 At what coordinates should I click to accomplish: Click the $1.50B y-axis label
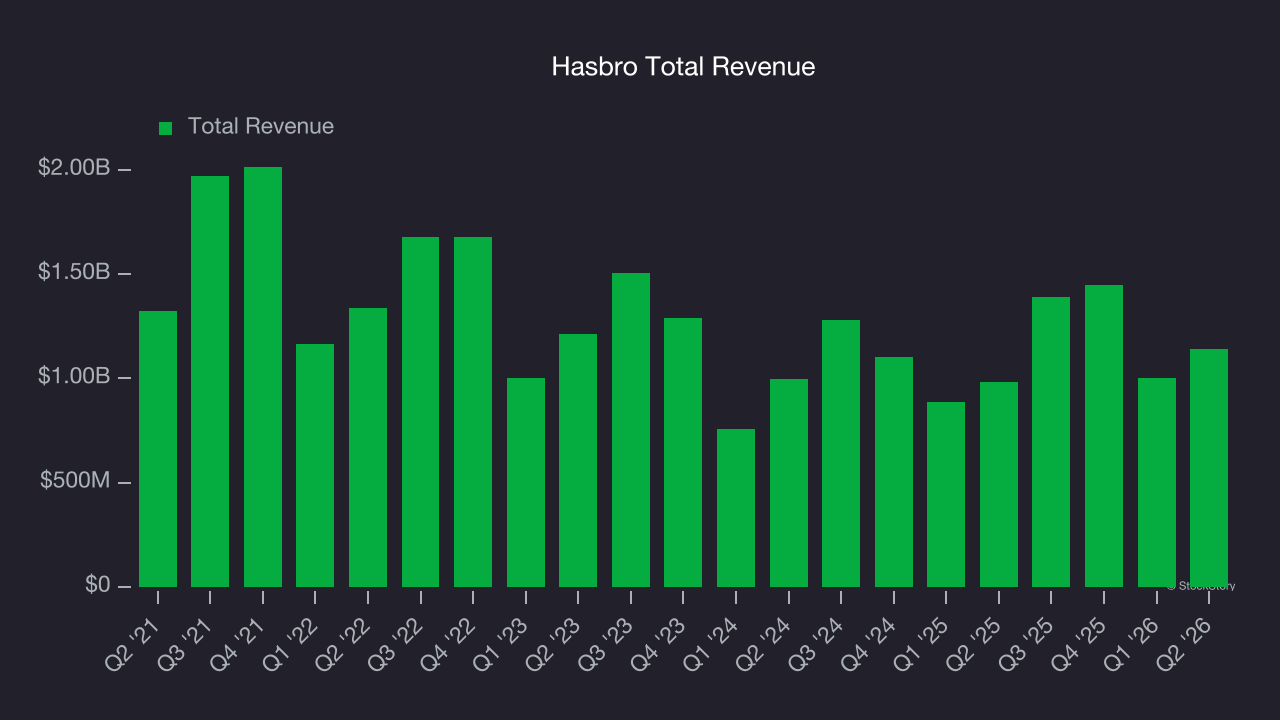[x=74, y=273]
